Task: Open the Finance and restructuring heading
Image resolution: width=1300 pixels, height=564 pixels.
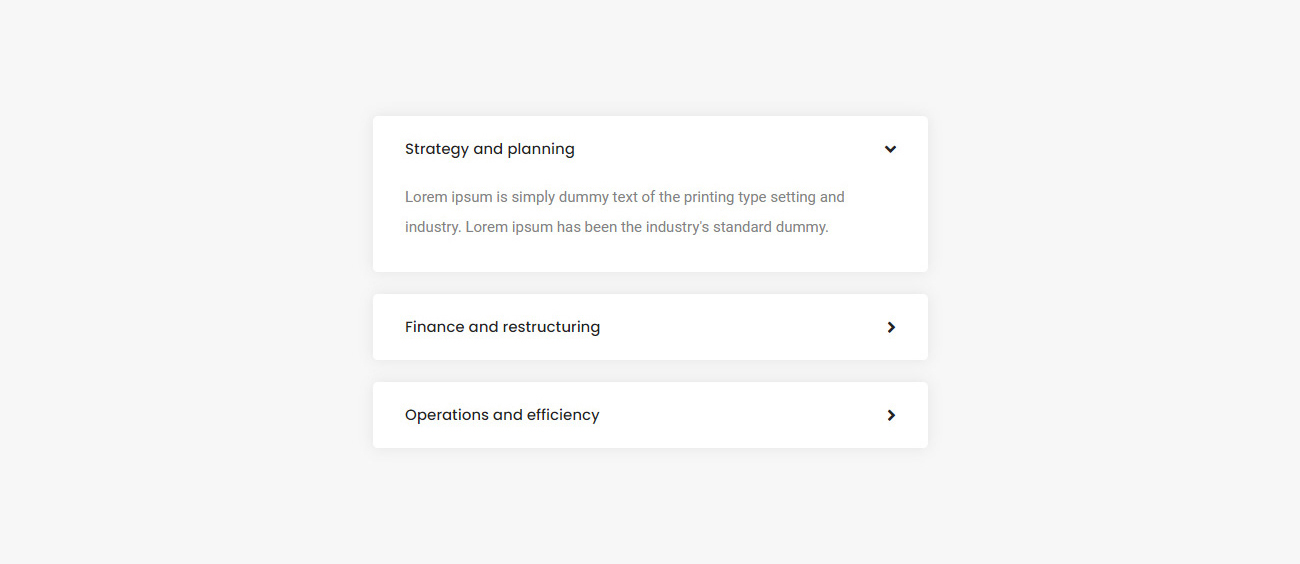Action: 502,327
